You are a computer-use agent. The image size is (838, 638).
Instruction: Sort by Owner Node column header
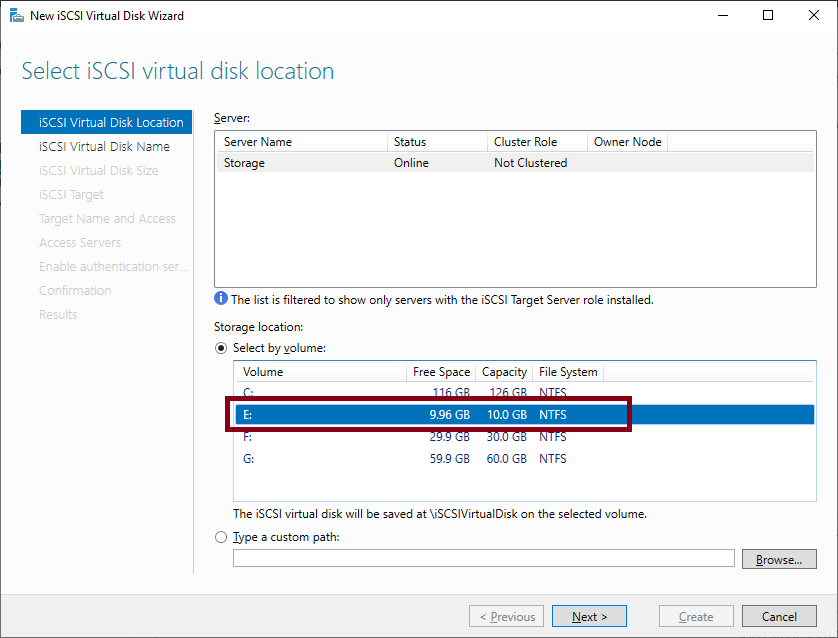coord(627,142)
